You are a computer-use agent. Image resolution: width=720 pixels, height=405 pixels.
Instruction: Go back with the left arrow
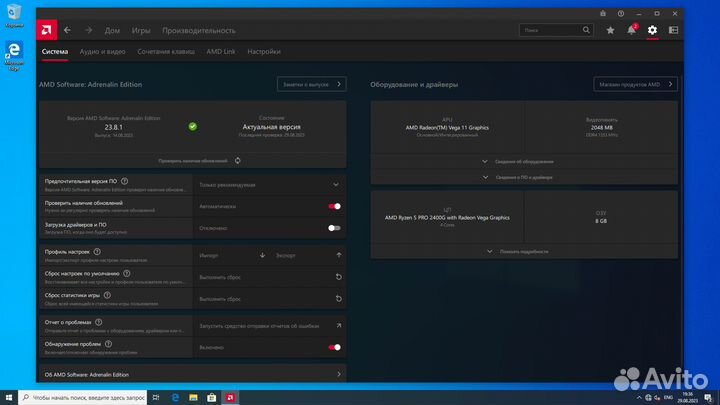pyautogui.click(x=68, y=30)
